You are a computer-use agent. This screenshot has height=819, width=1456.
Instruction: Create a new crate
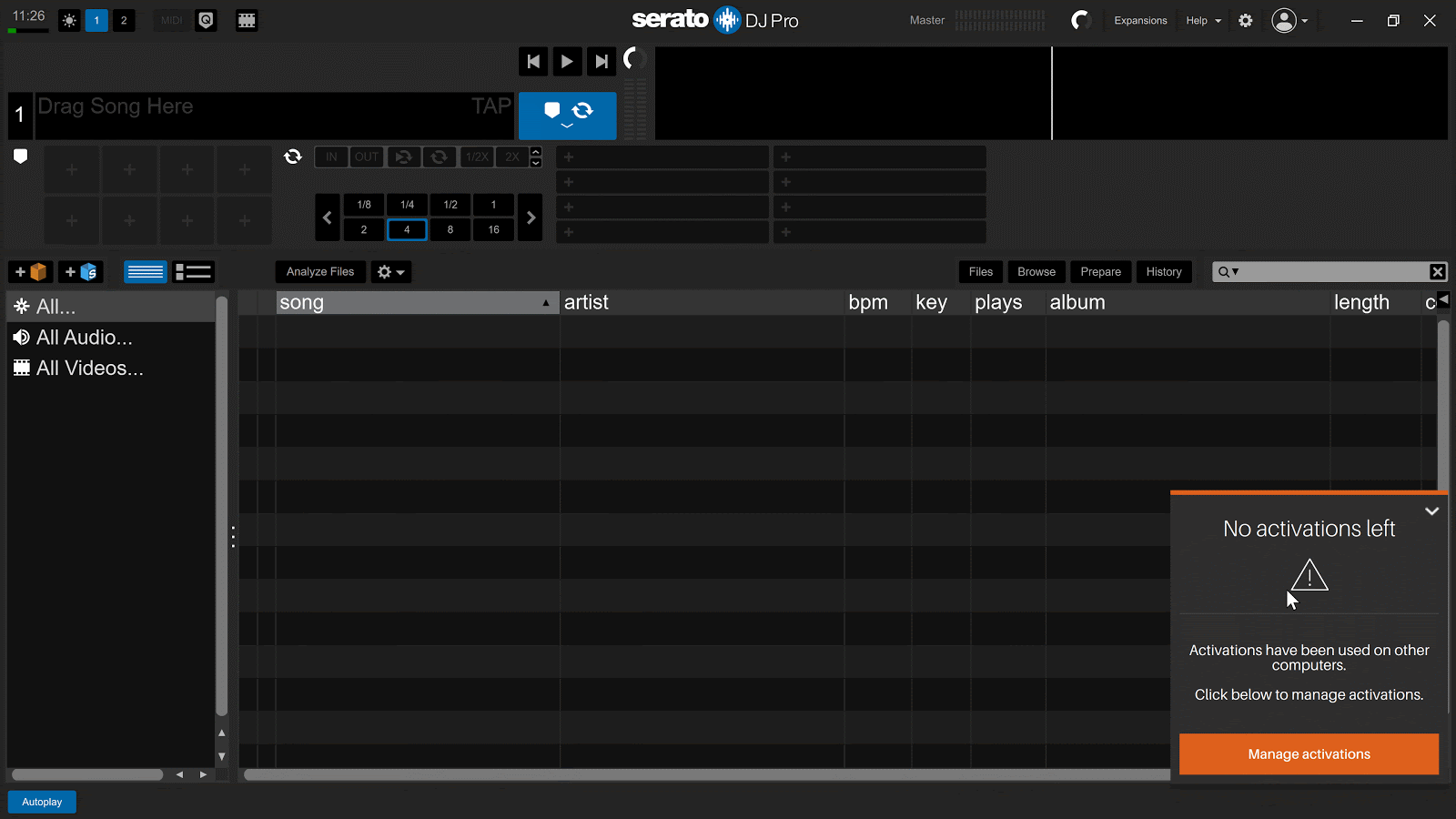coord(30,271)
